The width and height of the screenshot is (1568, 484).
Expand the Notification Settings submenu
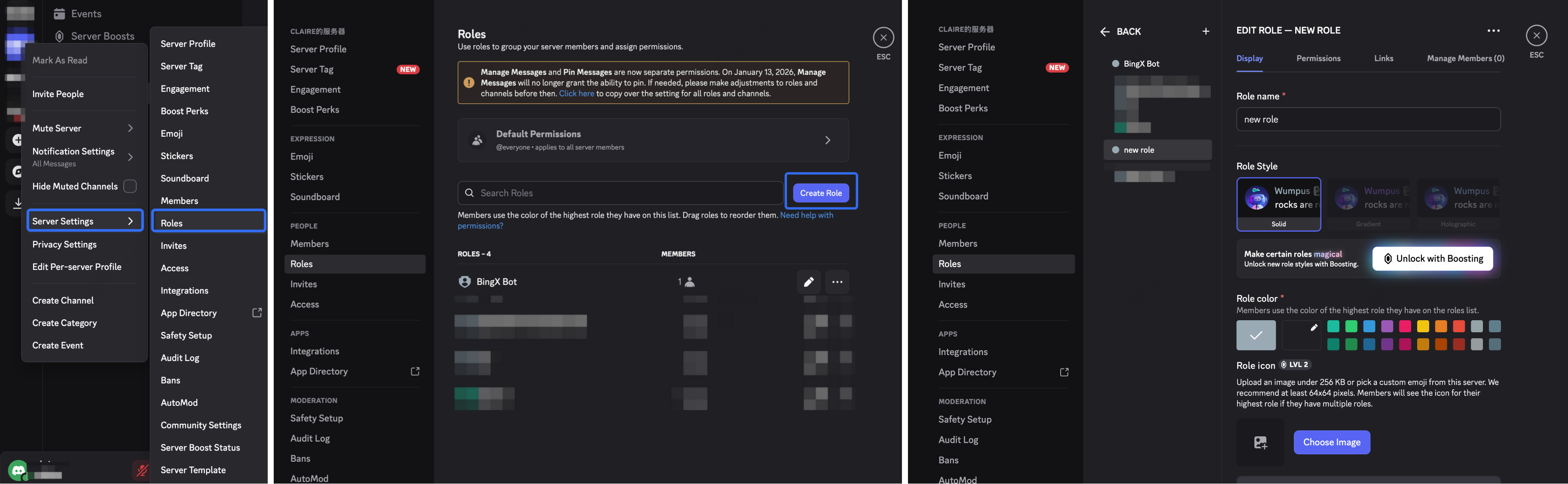(x=130, y=156)
